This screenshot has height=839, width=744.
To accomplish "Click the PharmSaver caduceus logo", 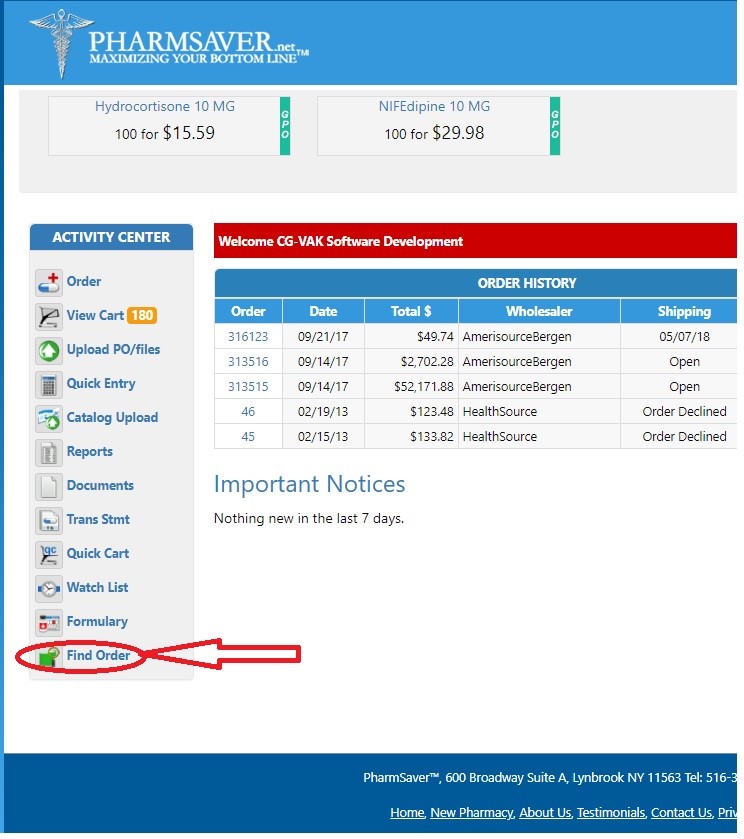I will (x=62, y=44).
